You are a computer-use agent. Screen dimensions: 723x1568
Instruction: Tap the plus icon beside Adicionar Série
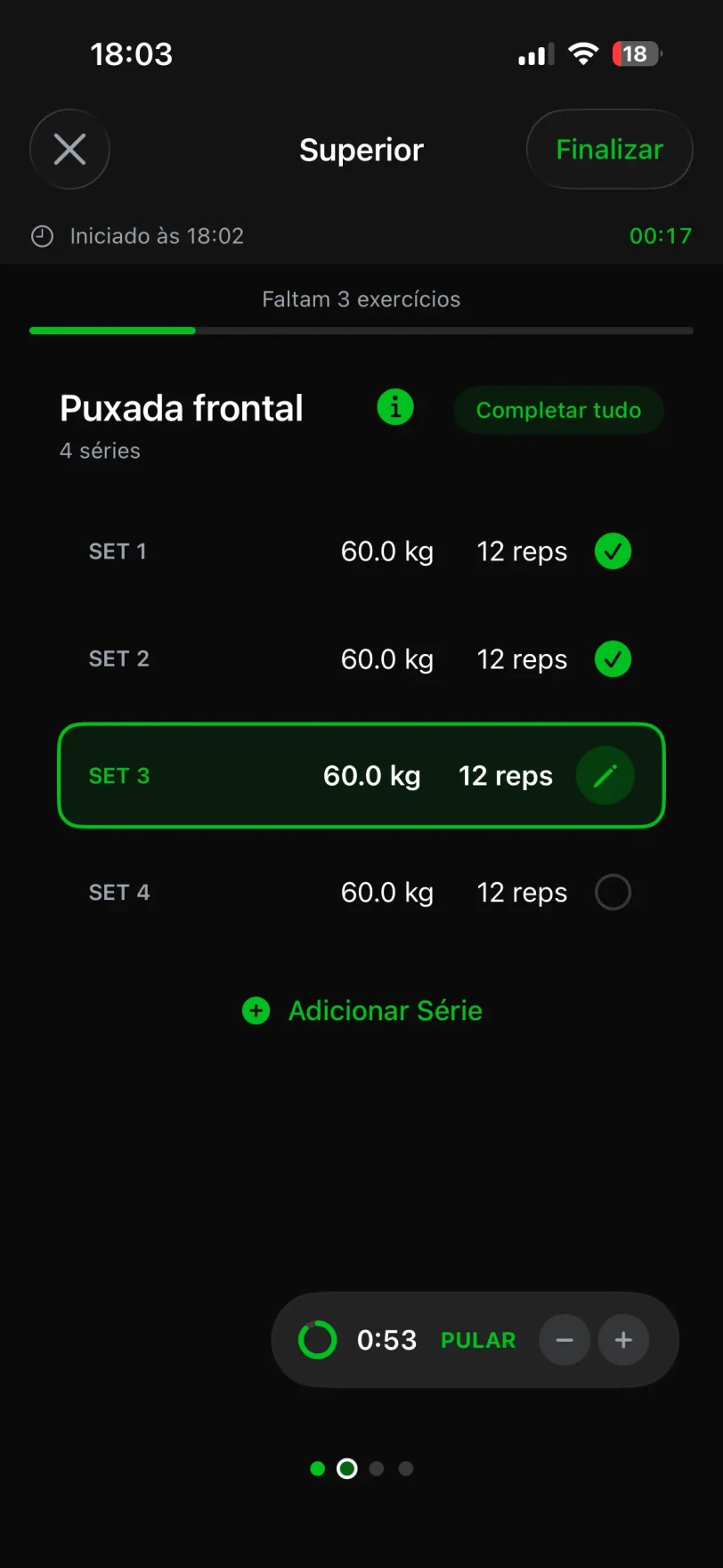coord(256,1010)
